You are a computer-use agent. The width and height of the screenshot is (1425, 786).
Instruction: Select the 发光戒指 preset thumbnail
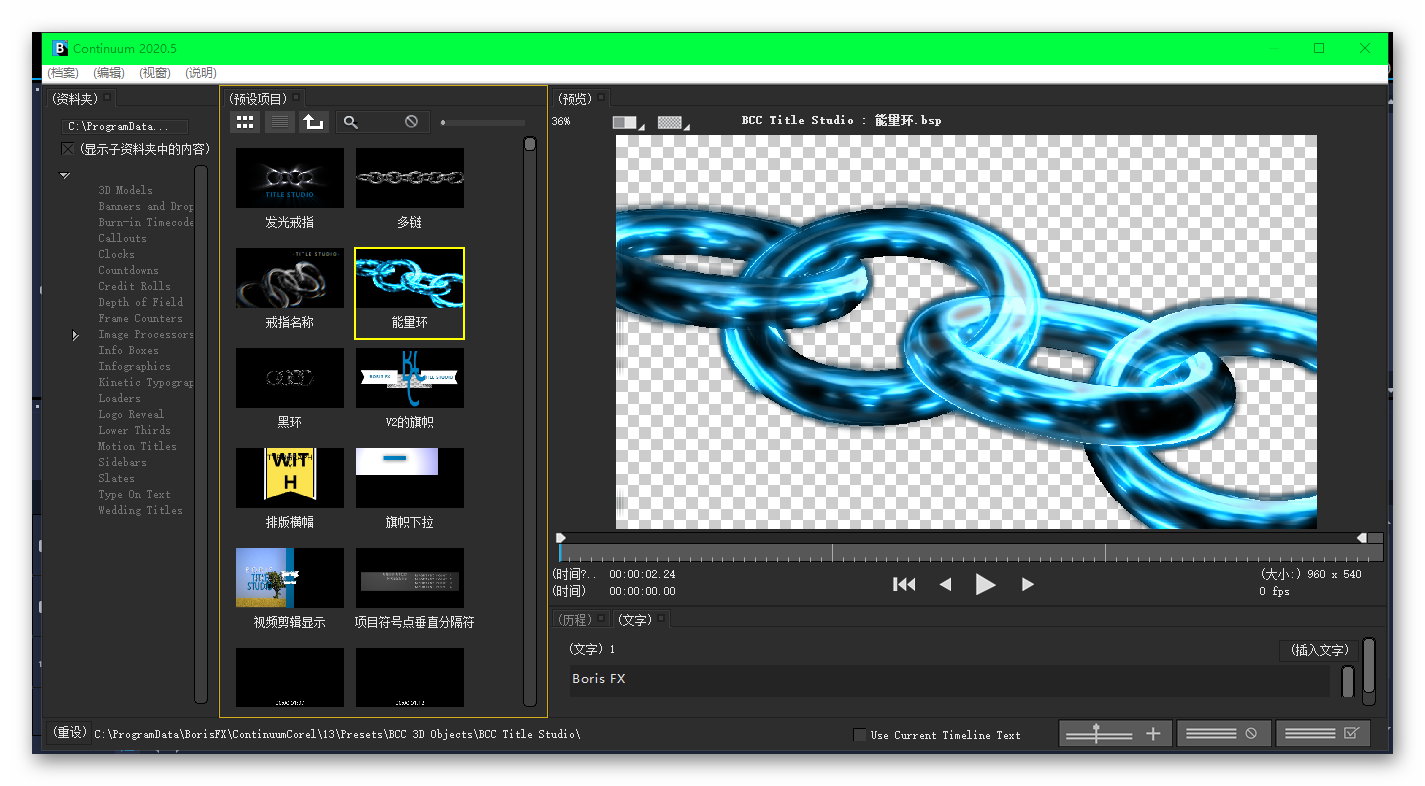point(290,178)
